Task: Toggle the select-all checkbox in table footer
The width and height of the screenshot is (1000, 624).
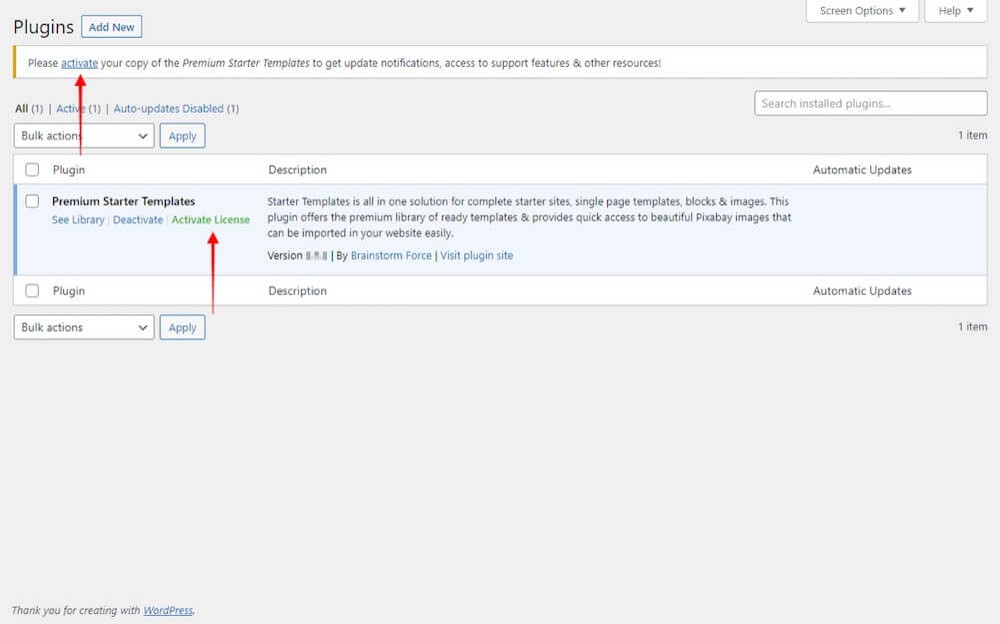Action: point(32,291)
